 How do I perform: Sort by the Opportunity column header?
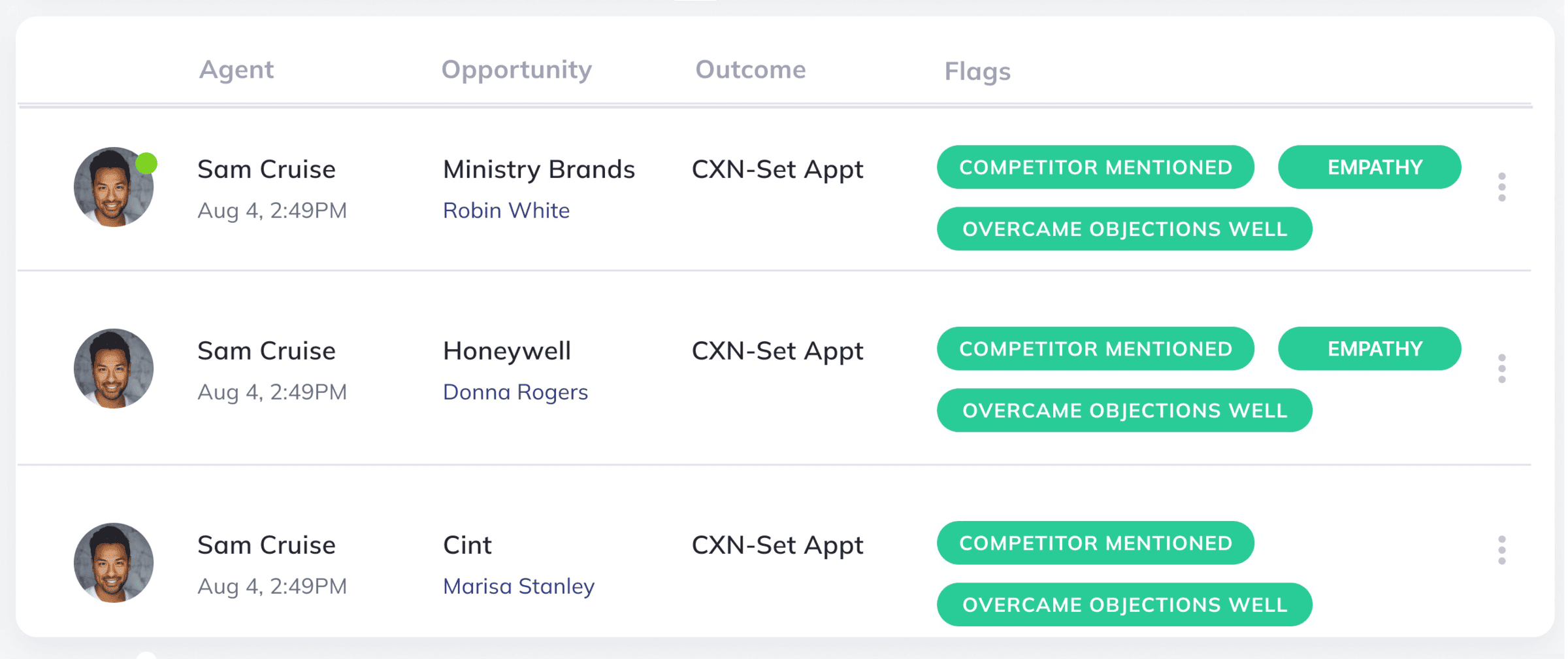(516, 70)
